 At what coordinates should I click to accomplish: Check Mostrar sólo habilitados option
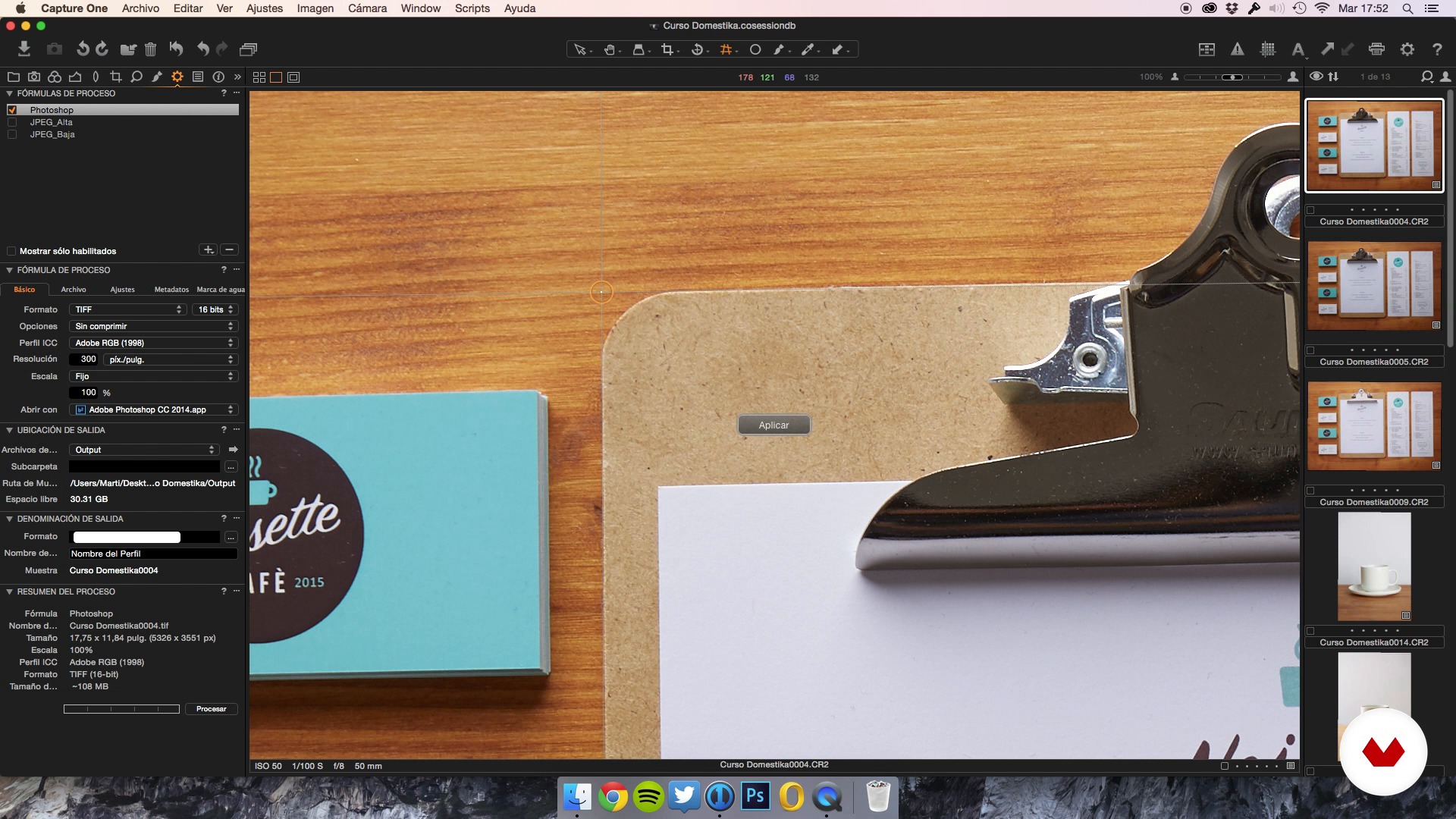11,251
